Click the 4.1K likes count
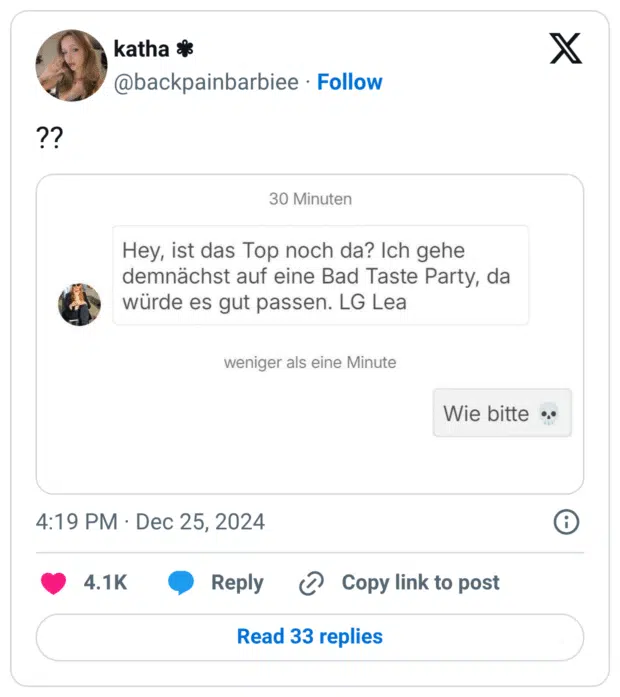 pyautogui.click(x=105, y=583)
